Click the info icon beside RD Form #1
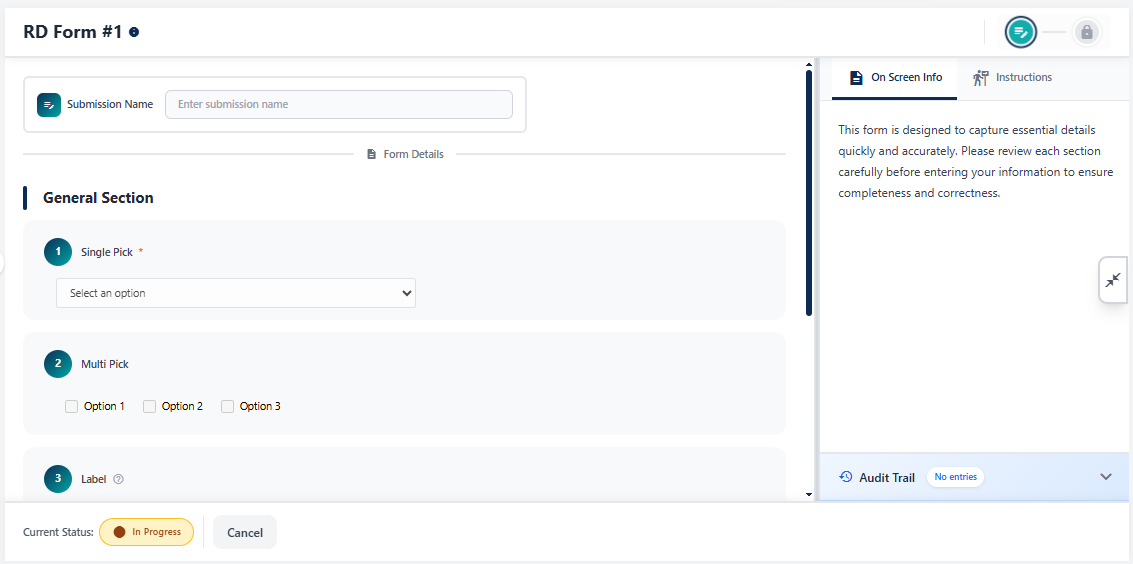Viewport: 1133px width, 564px height. pos(134,32)
